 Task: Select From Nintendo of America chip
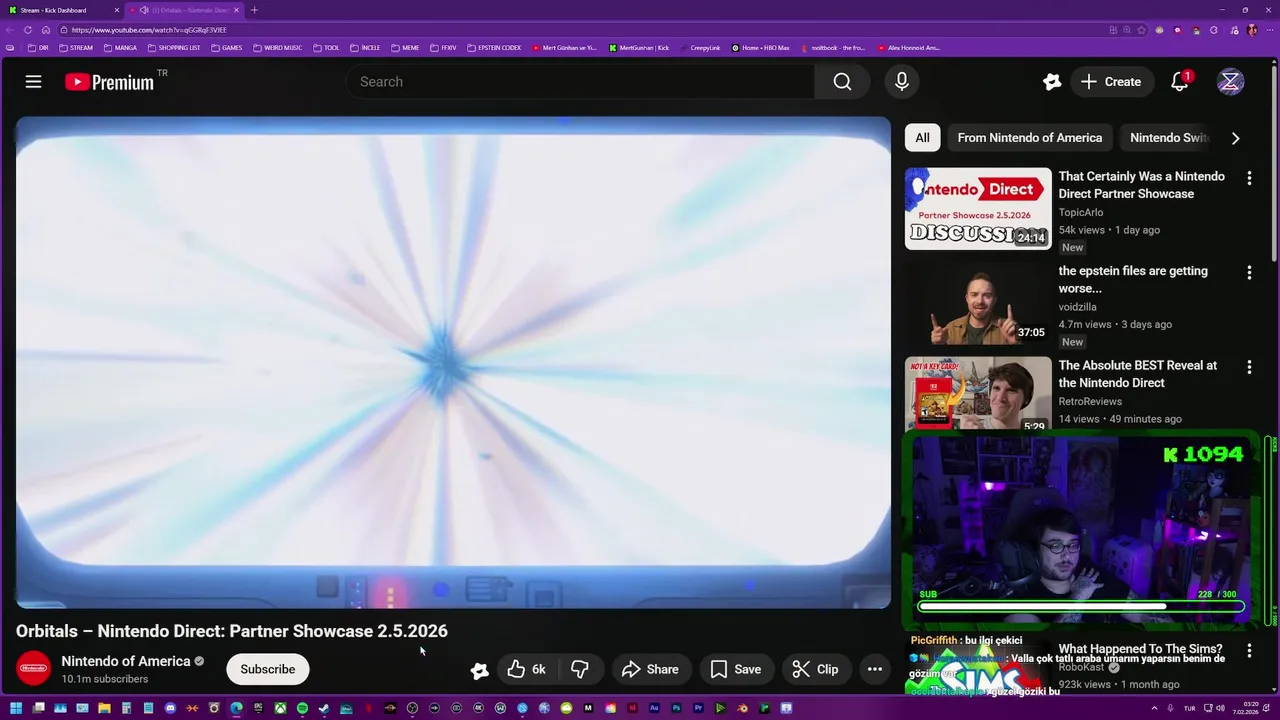point(1029,138)
